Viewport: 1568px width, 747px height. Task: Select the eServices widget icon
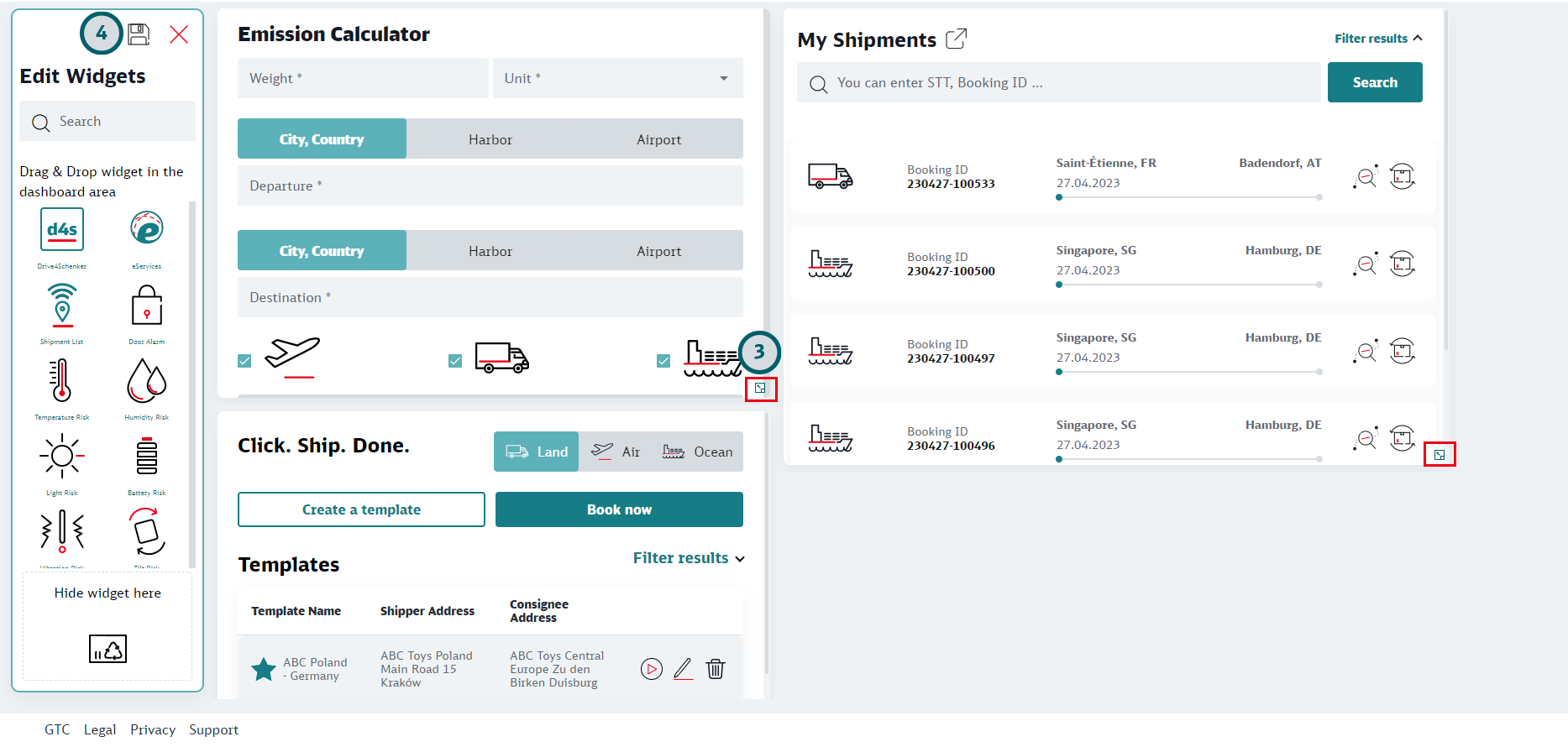pyautogui.click(x=146, y=228)
